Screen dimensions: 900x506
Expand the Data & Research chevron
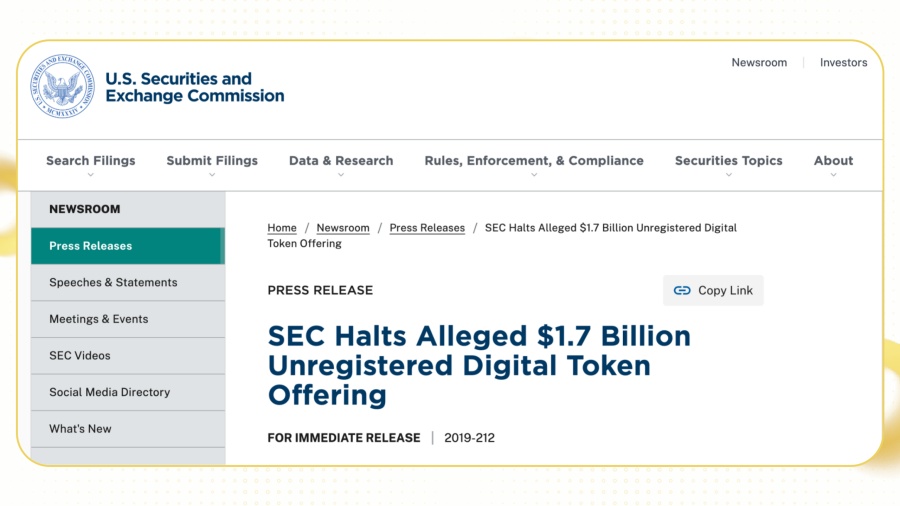[x=341, y=175]
